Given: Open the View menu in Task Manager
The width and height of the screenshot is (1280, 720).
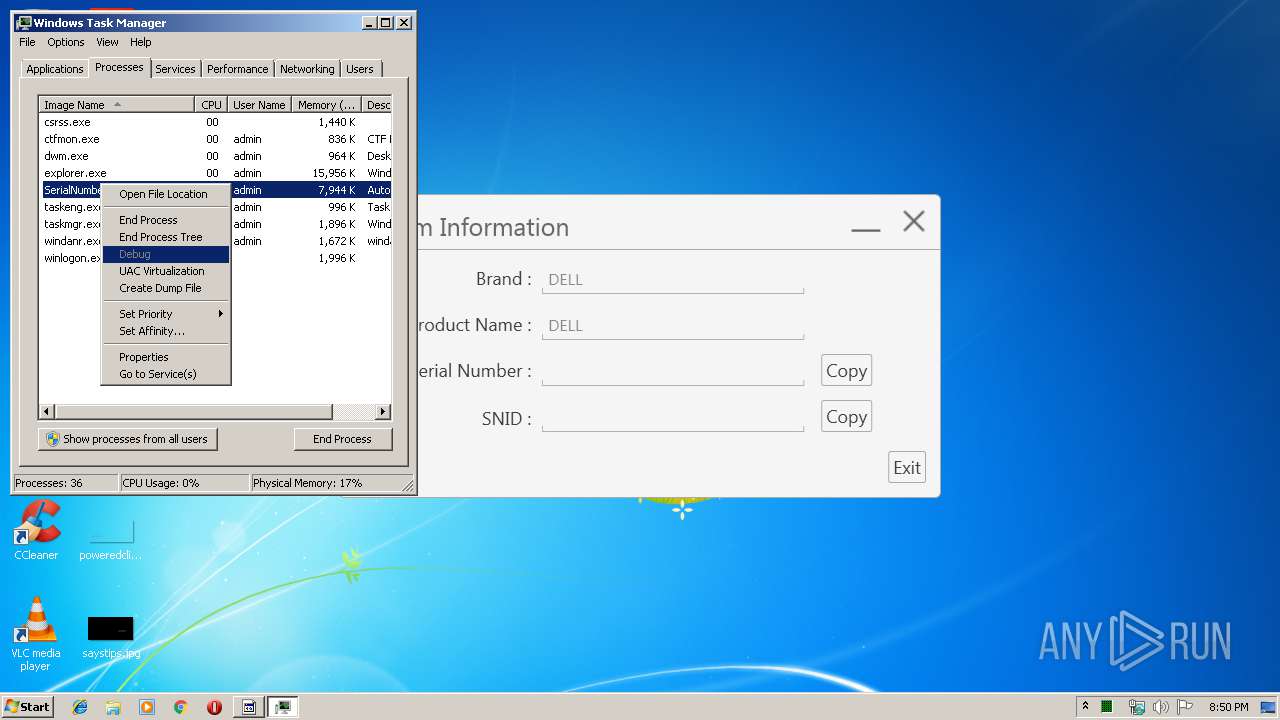Looking at the screenshot, I should click(107, 42).
